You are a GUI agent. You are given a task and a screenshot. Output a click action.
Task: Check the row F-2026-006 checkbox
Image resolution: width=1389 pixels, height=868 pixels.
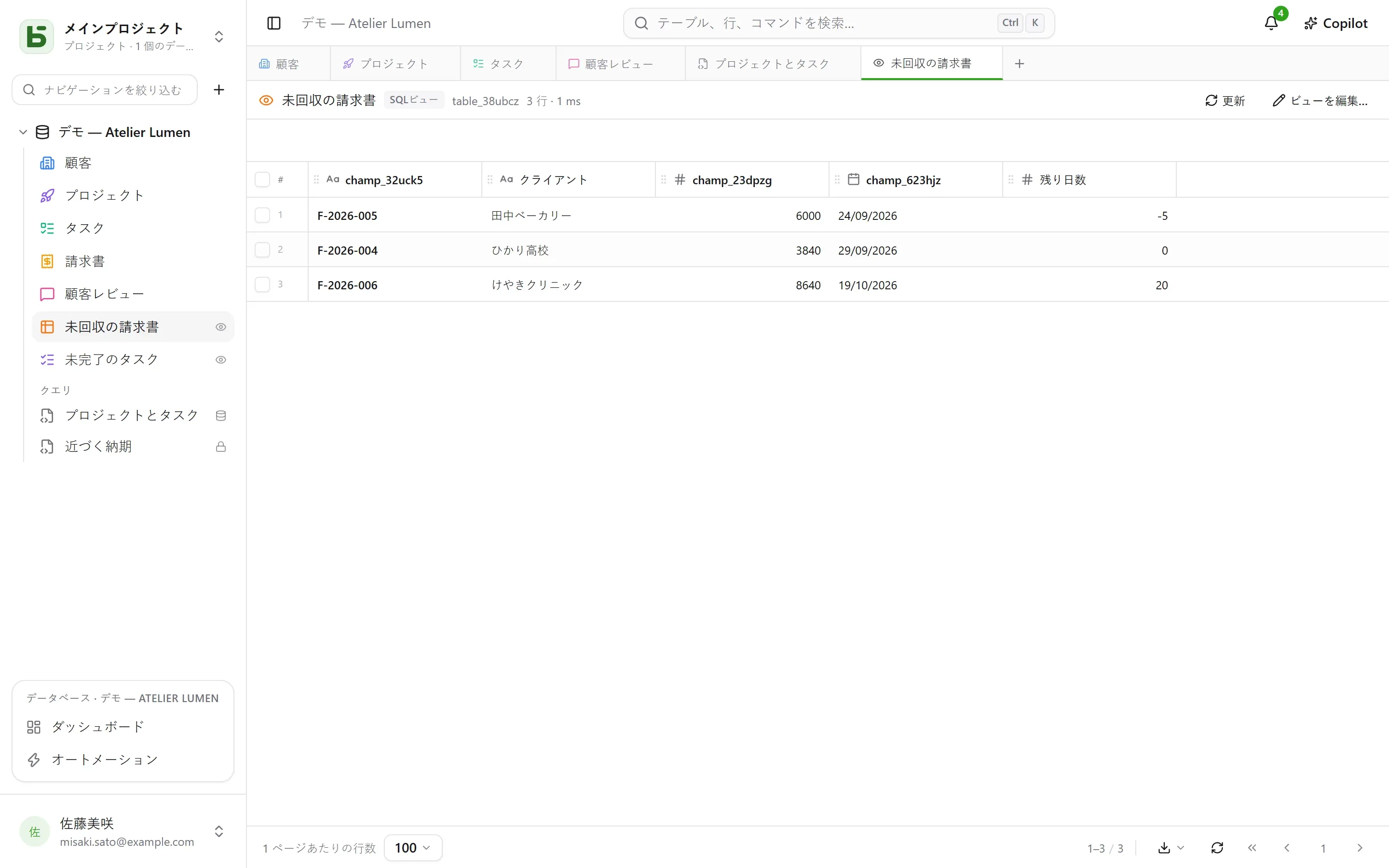tap(262, 285)
